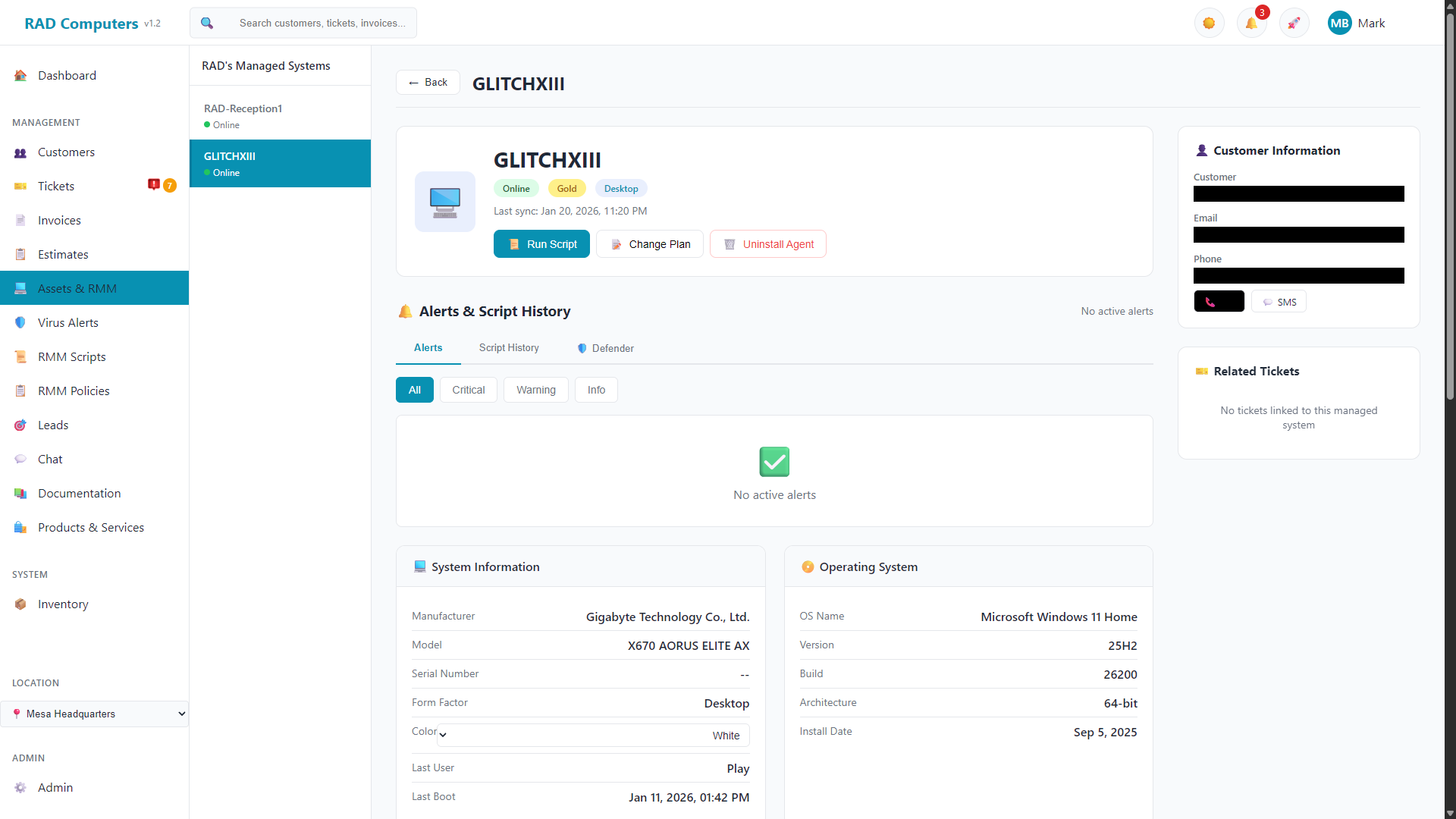Click the notification bell icon

(x=1251, y=23)
